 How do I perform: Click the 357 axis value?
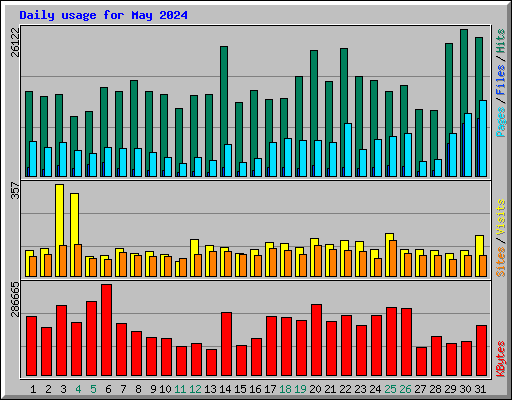pos(15,190)
